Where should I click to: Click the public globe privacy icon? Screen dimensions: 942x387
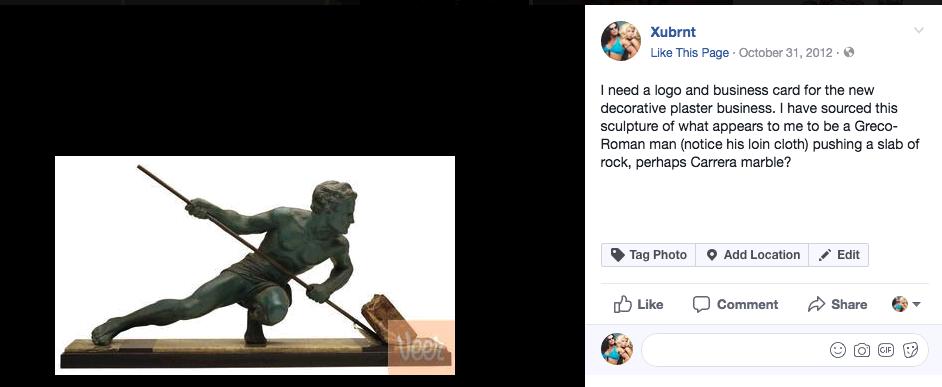[x=849, y=52]
